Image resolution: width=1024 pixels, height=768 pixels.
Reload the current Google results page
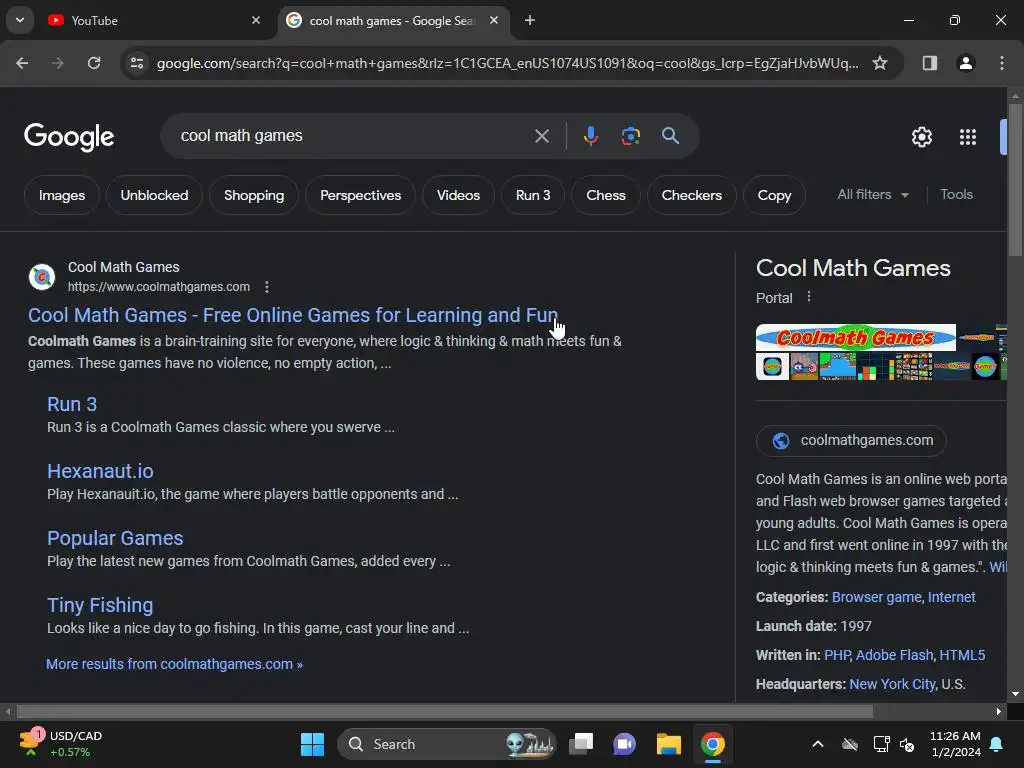click(94, 63)
